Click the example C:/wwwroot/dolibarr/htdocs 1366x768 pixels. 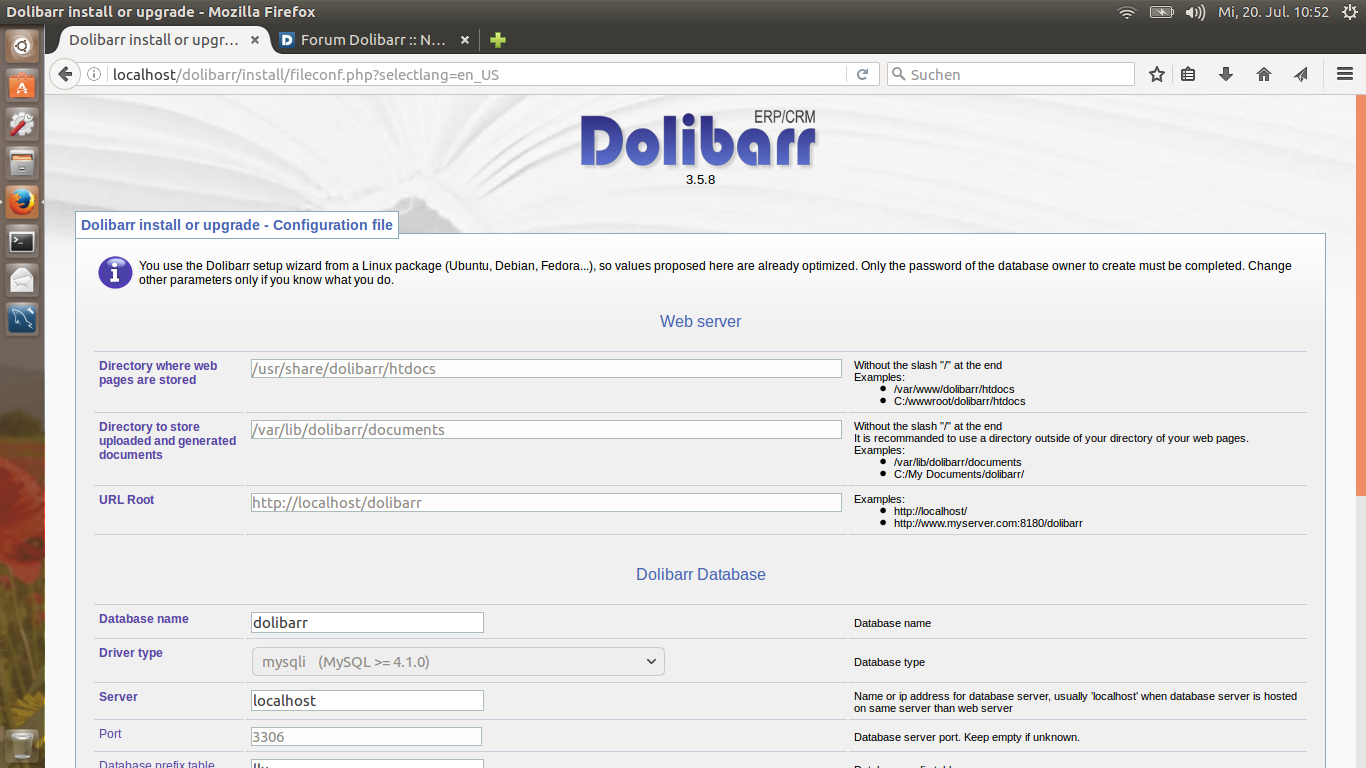[960, 401]
